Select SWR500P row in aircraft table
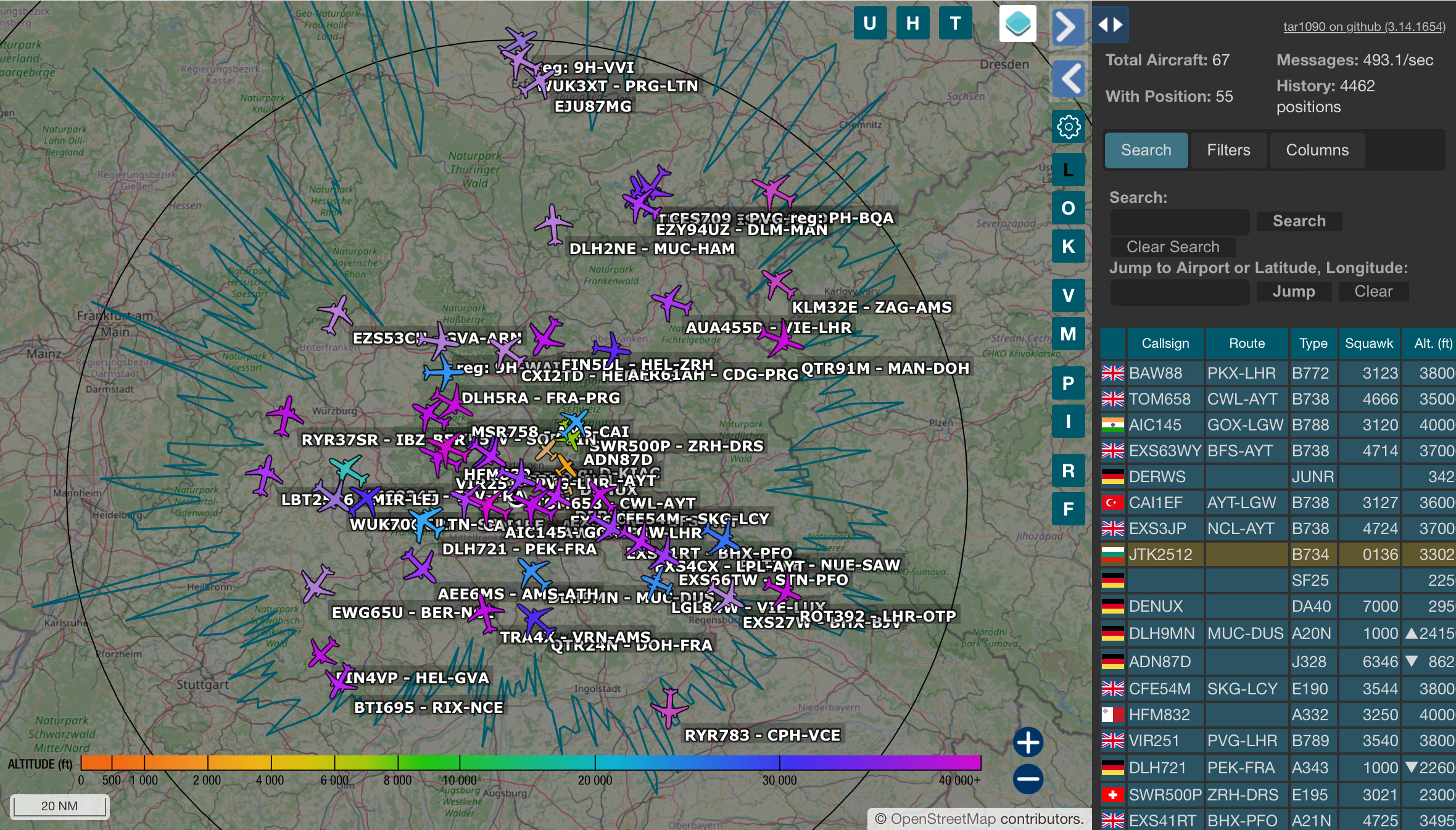 point(1278,795)
